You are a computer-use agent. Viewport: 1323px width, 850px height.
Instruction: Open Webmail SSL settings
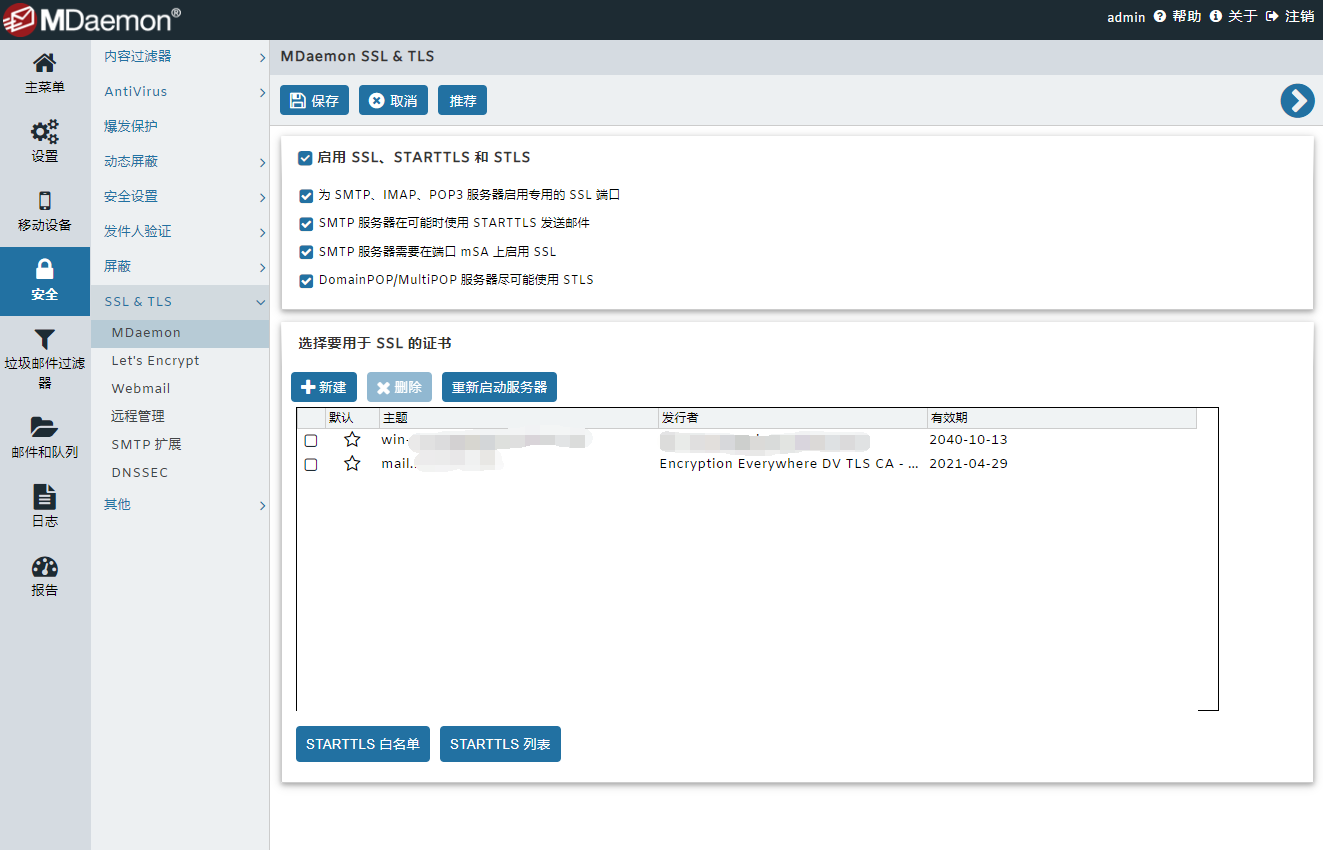pos(141,389)
